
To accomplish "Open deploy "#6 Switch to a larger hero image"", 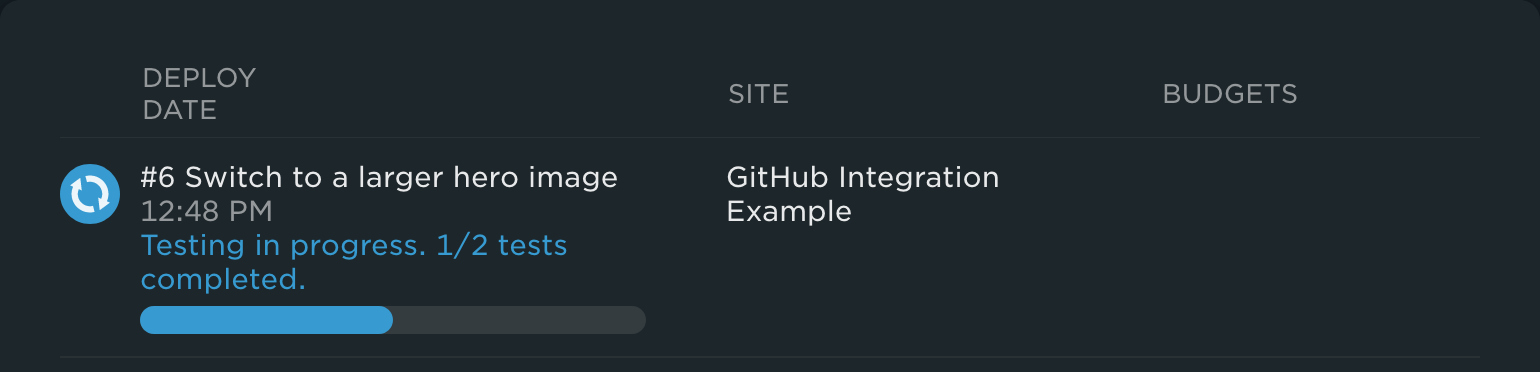I will [379, 178].
